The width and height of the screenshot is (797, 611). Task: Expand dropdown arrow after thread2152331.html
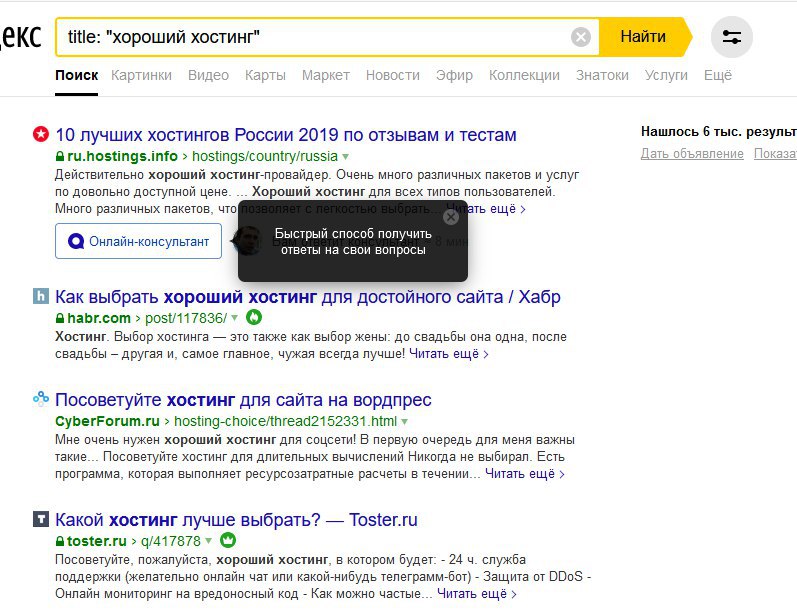404,421
